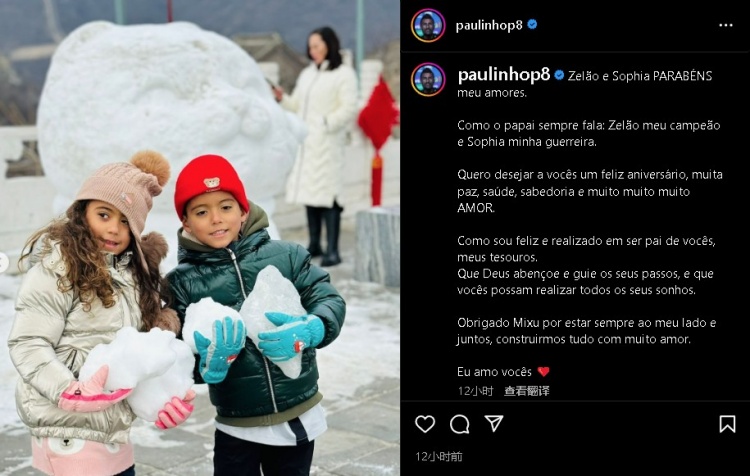Click the photo of the two children
Image resolution: width=750 pixels, height=476 pixels.
click(x=199, y=238)
